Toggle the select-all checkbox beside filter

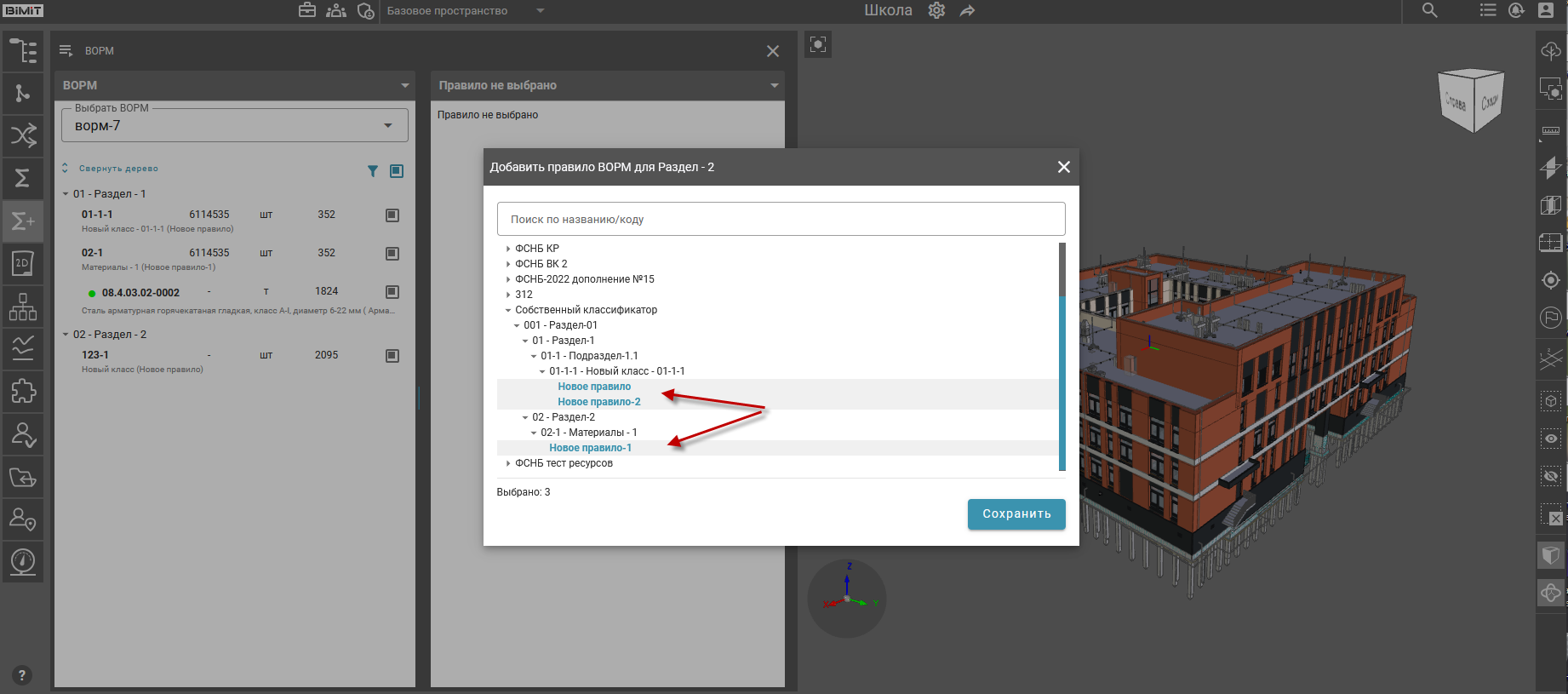[397, 171]
